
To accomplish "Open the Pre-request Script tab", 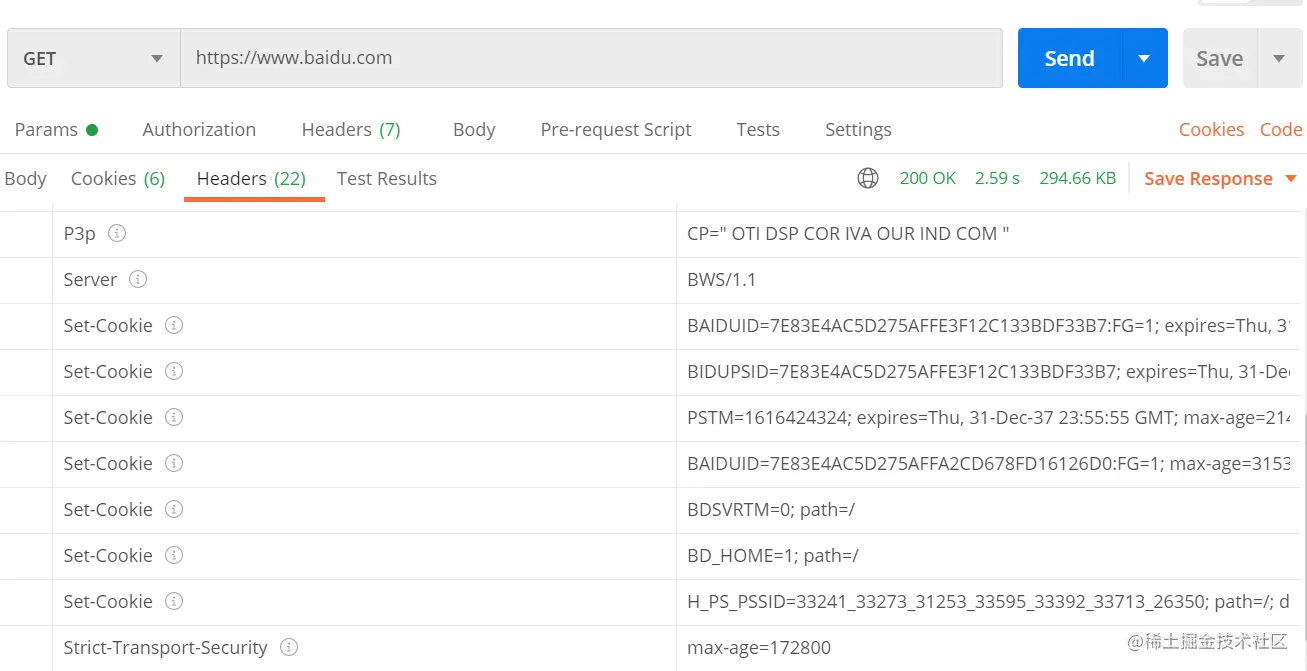I will coord(616,129).
